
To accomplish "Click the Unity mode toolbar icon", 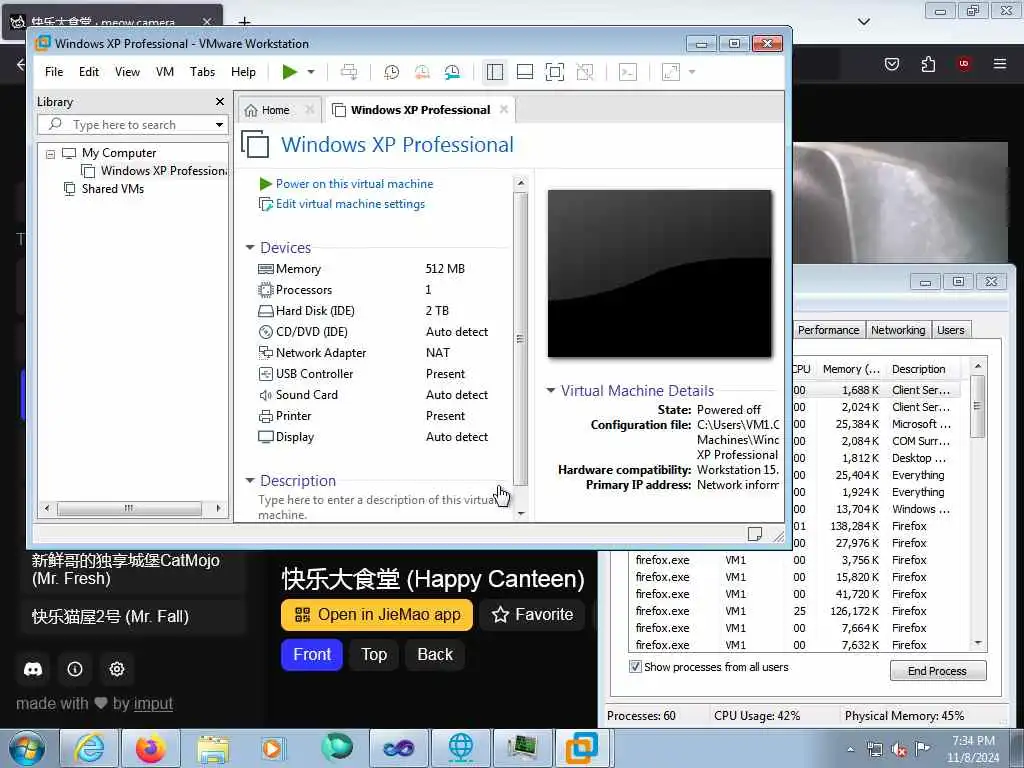I will [585, 72].
